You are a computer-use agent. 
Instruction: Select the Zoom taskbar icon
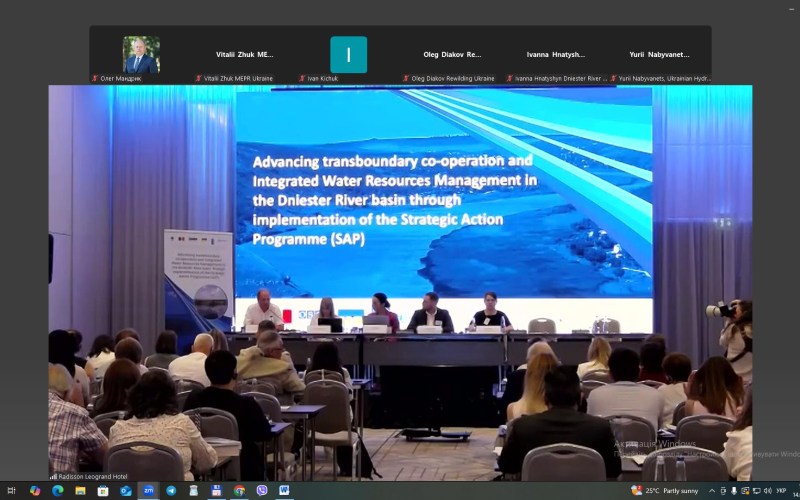click(x=148, y=491)
